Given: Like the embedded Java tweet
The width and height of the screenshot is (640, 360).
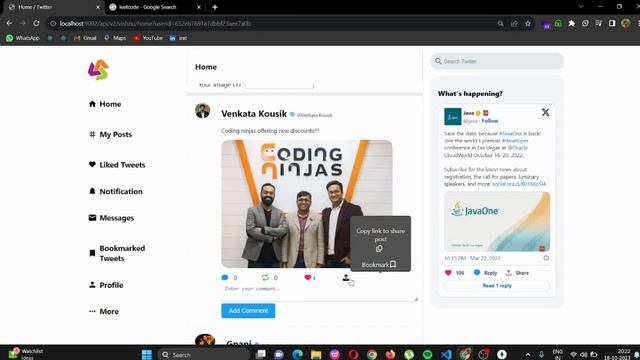Looking at the screenshot, I should coord(448,273).
